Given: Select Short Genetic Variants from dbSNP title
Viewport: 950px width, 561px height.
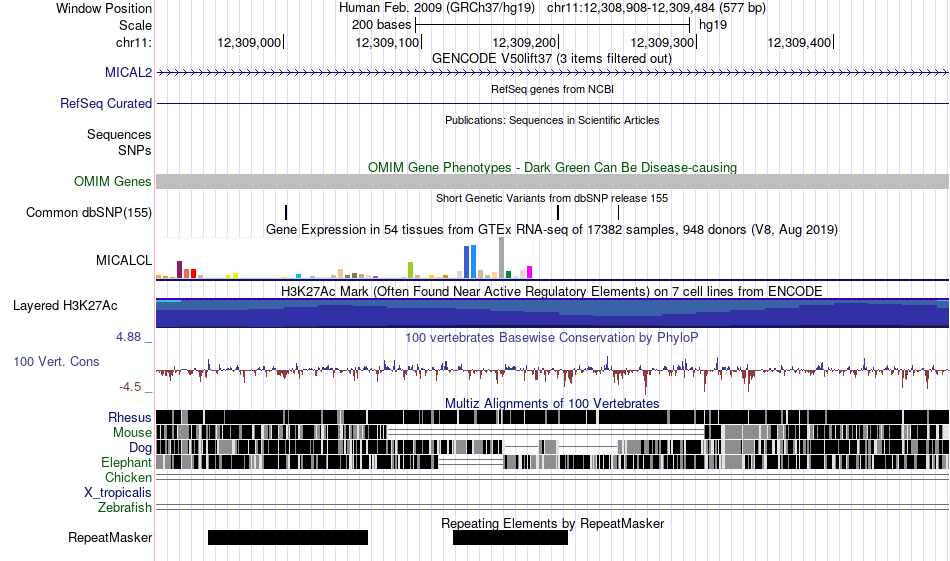Looking at the screenshot, I should click(x=552, y=198).
